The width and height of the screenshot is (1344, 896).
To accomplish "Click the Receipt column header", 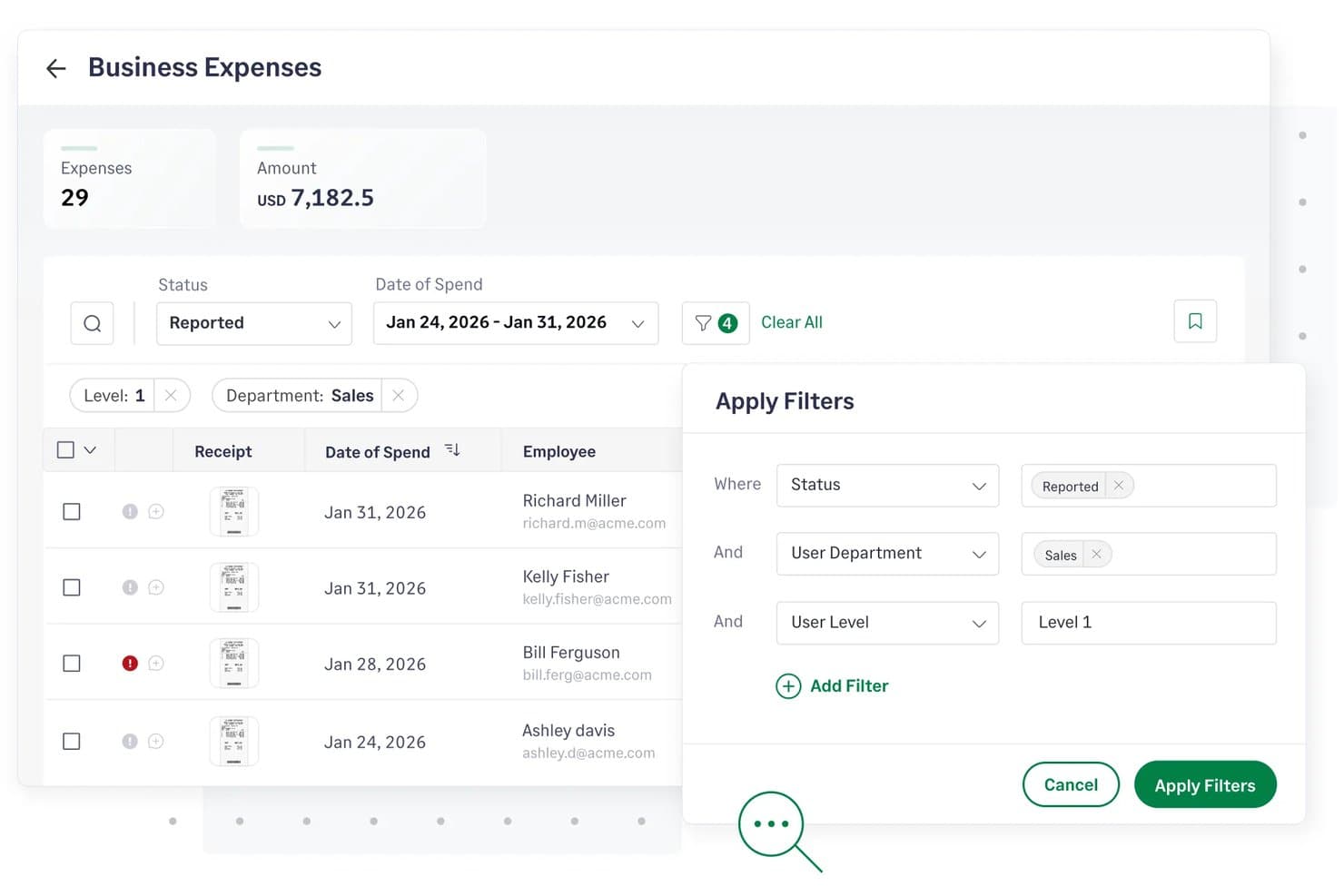I will coord(223,452).
